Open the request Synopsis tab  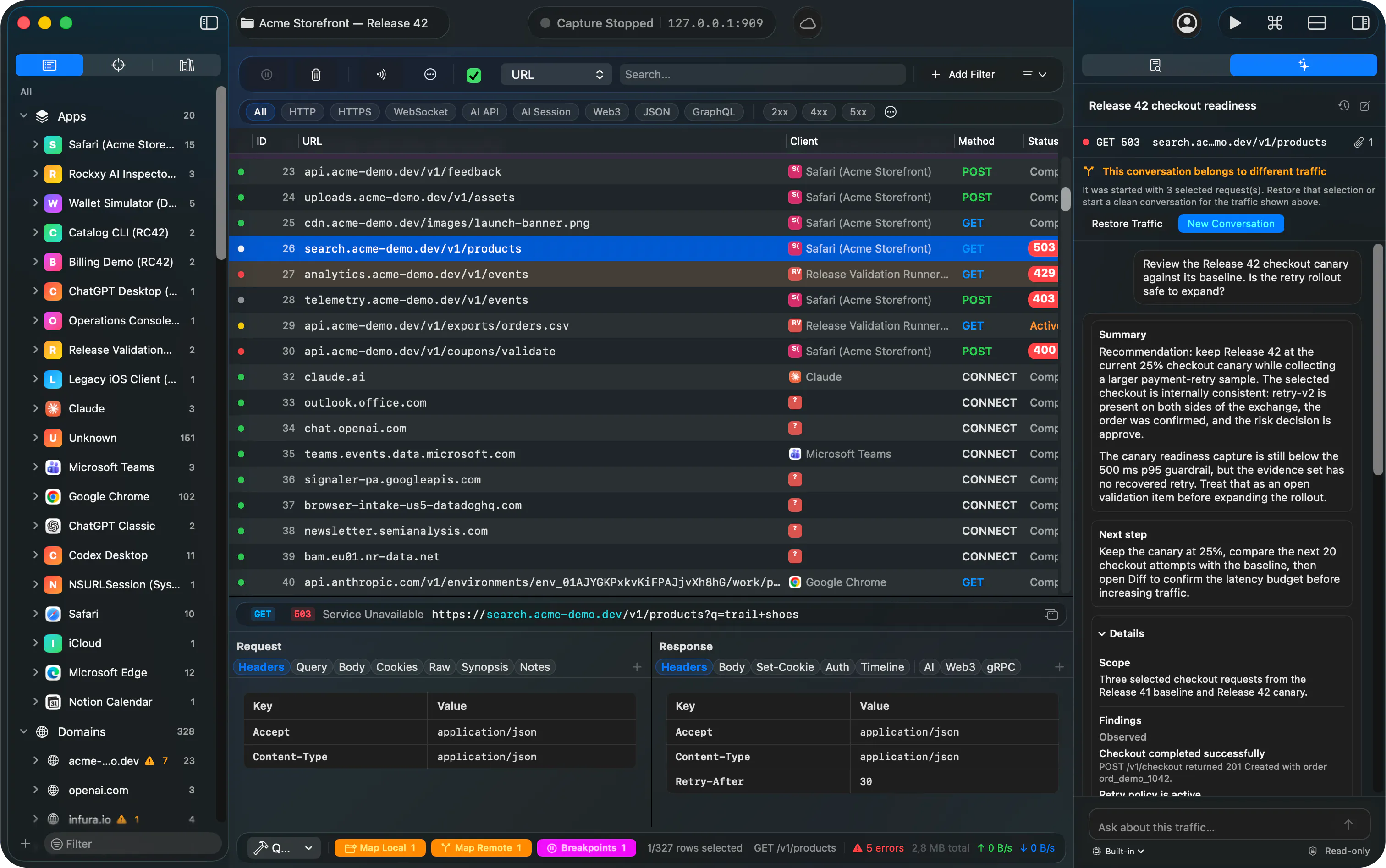tap(484, 667)
